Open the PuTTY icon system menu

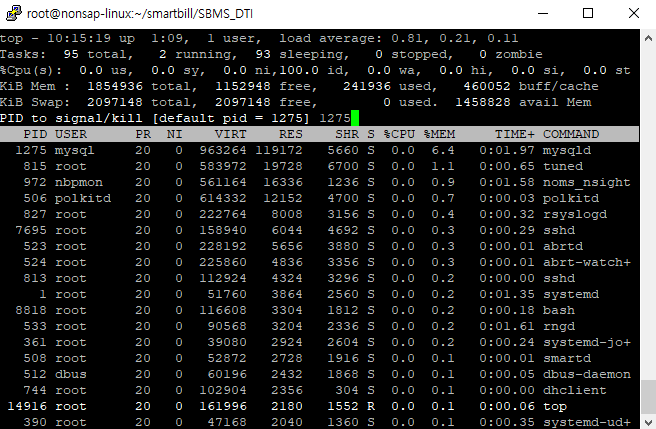pos(13,13)
